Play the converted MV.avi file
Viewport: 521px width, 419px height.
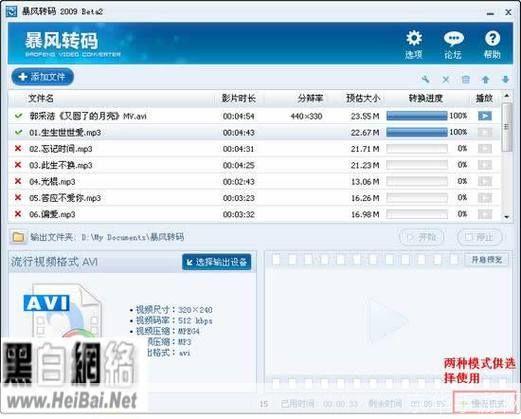[485, 116]
